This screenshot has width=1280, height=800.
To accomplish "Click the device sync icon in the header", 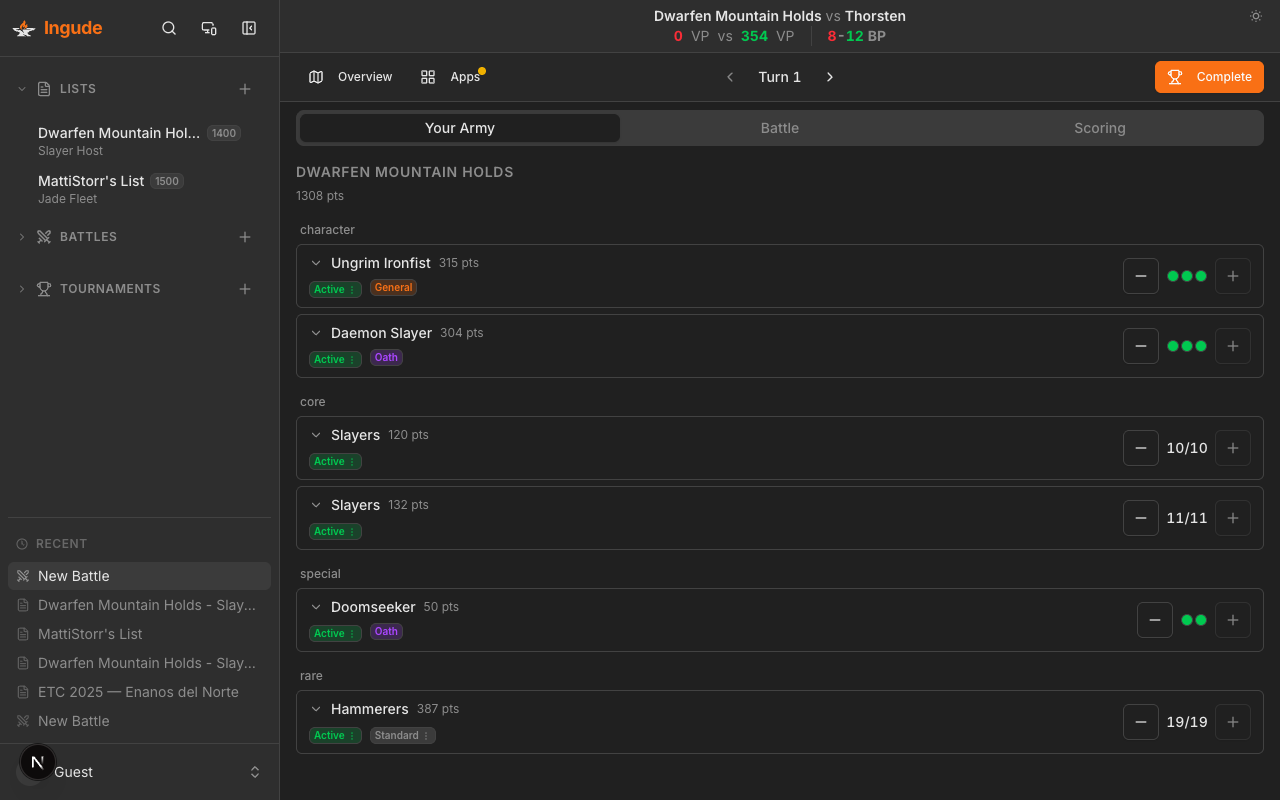I will tap(209, 28).
